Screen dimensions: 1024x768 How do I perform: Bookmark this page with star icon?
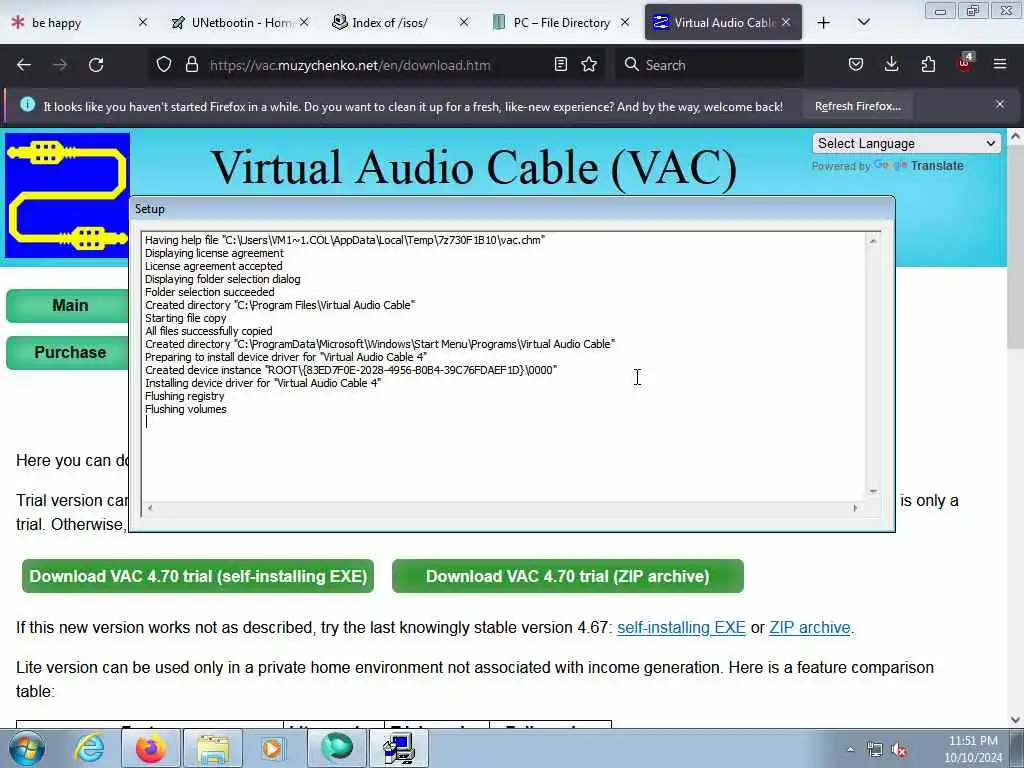589,65
